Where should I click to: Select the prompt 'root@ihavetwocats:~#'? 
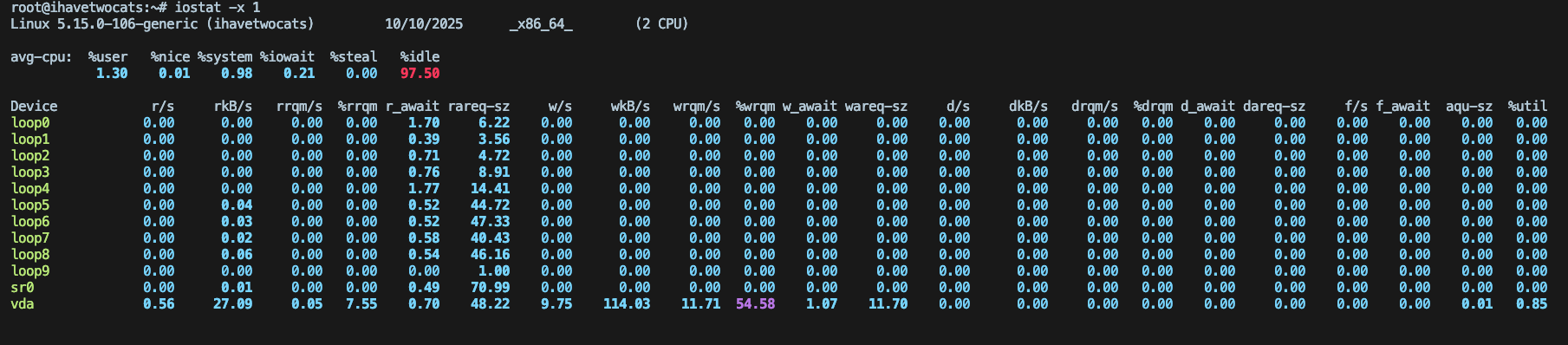point(89,8)
